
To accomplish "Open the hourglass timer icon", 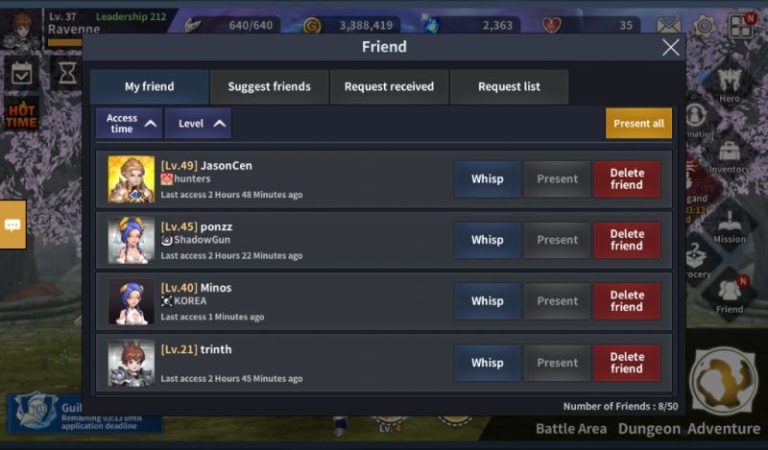I will 67,73.
